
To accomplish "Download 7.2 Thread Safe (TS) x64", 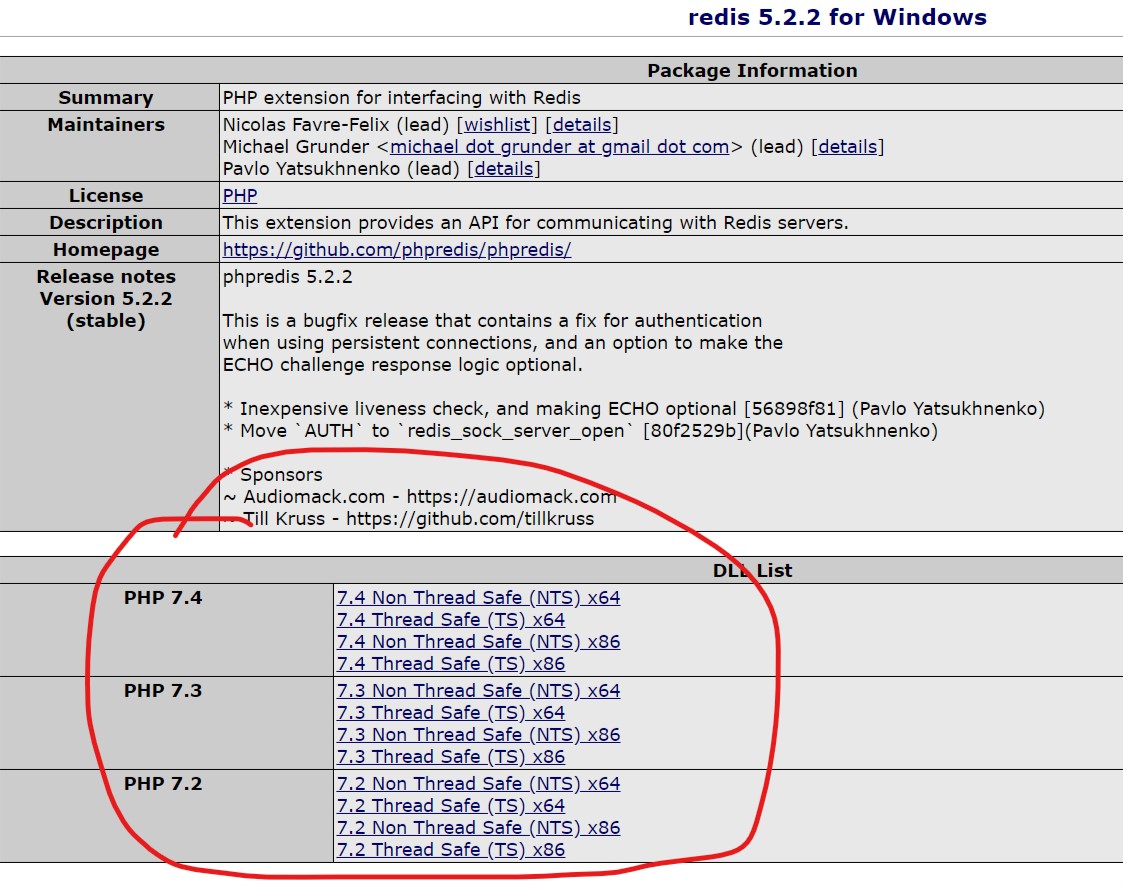I will point(451,806).
